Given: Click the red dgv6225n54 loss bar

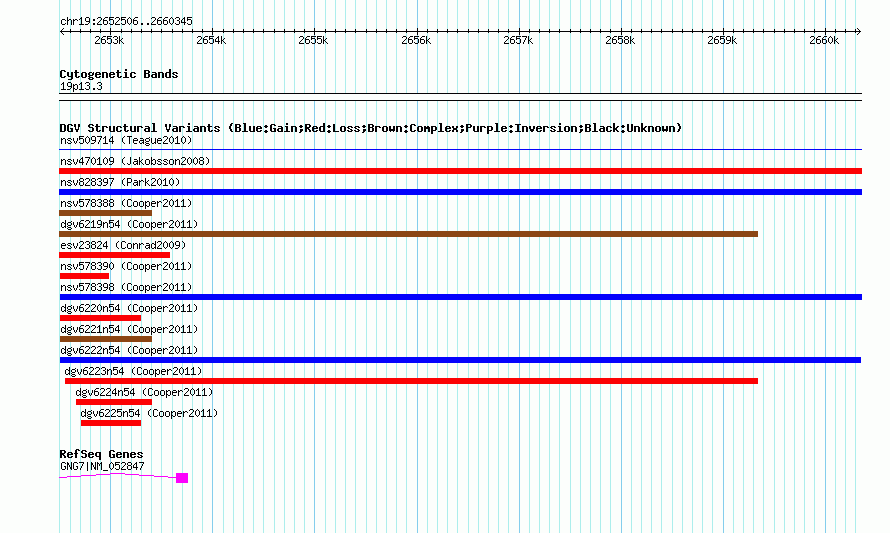Looking at the screenshot, I should coord(111,423).
